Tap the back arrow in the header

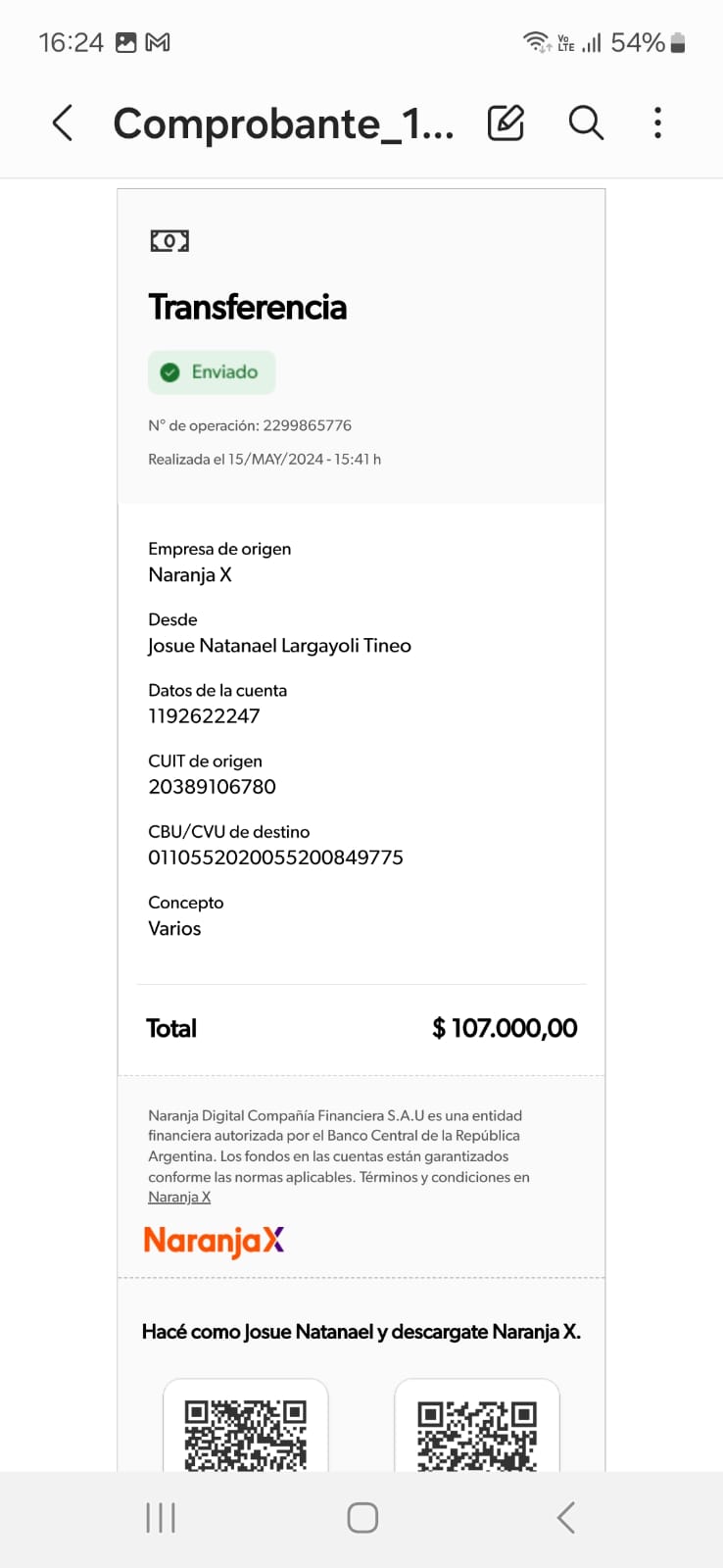click(x=63, y=123)
